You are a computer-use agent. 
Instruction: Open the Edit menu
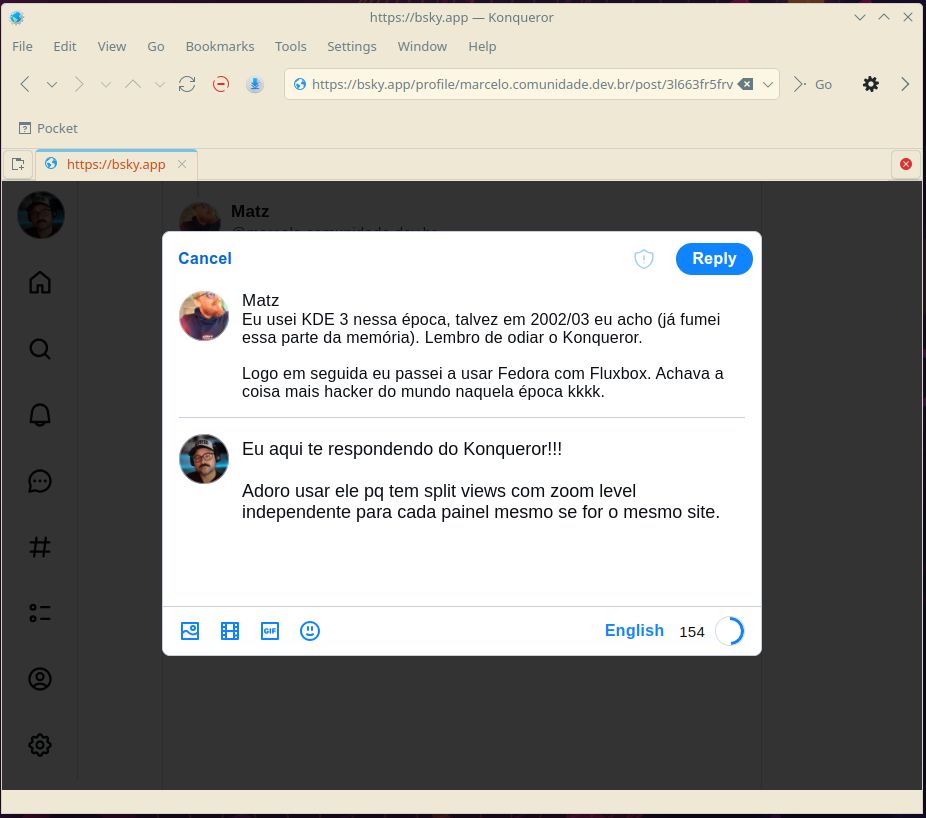pyautogui.click(x=65, y=46)
